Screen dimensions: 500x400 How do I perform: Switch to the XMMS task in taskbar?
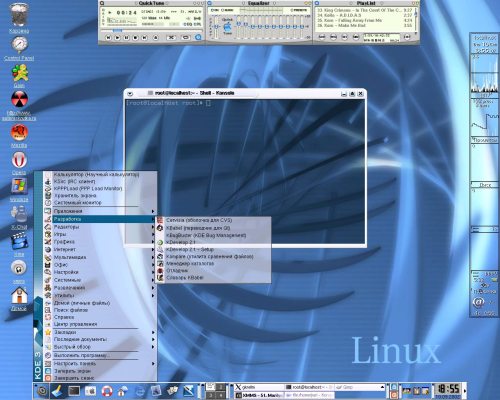(259, 395)
